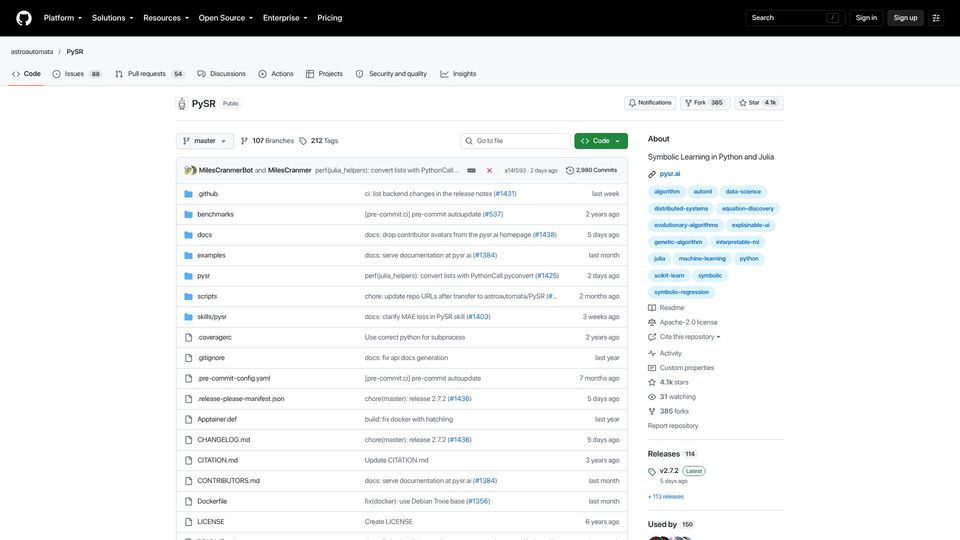Open the CHANGELOG.md file

(223, 440)
